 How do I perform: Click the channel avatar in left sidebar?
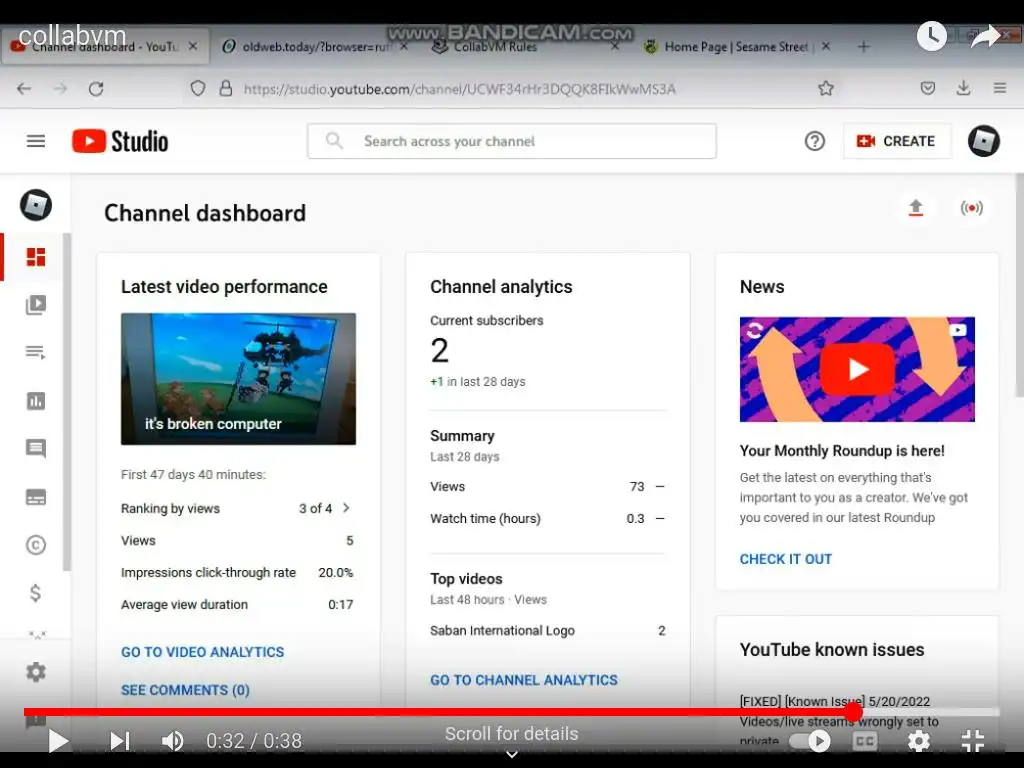point(36,205)
